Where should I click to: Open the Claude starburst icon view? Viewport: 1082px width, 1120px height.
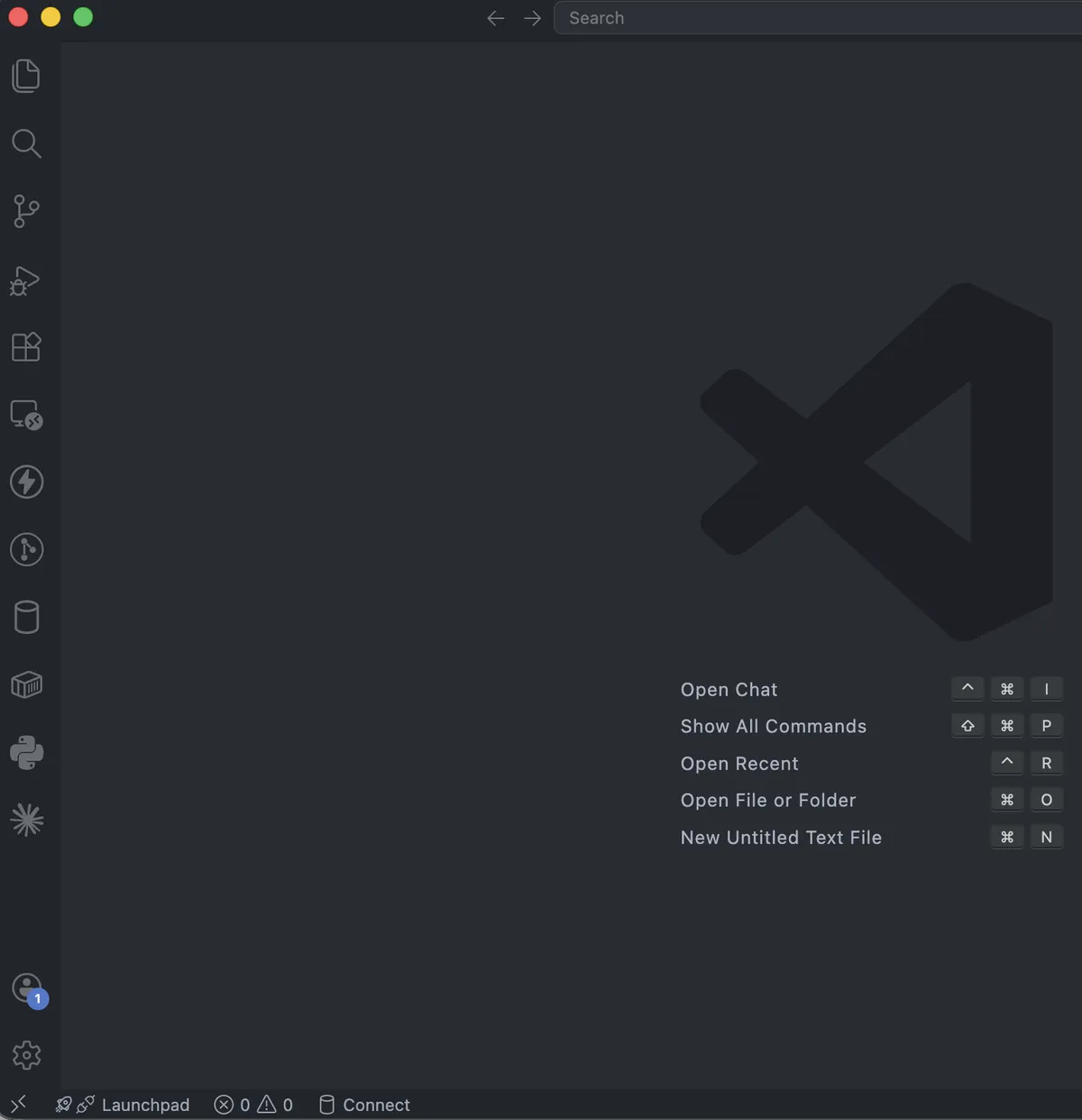click(x=26, y=820)
